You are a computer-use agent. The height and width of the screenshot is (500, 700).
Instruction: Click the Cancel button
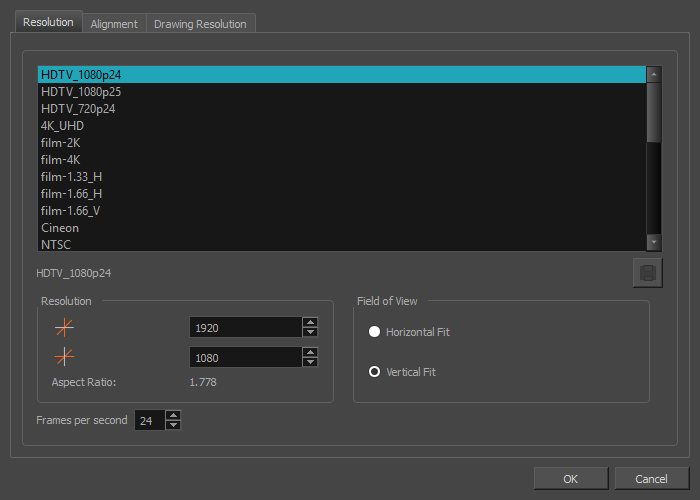tap(651, 479)
